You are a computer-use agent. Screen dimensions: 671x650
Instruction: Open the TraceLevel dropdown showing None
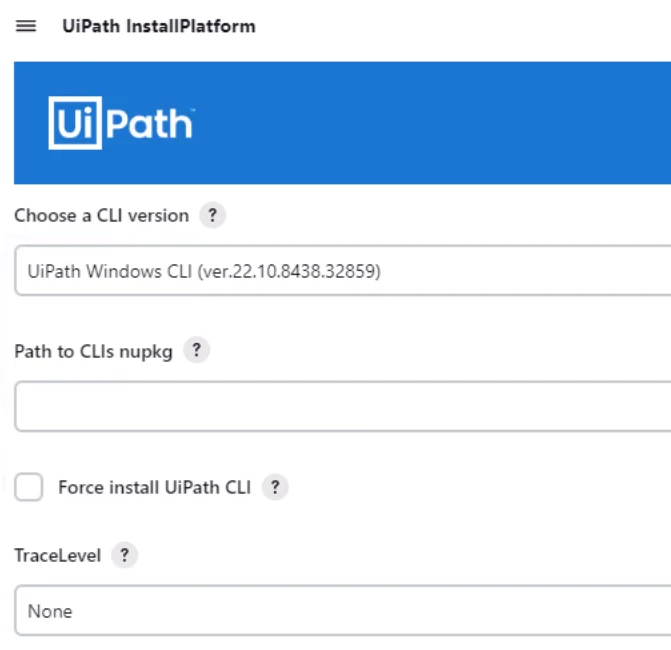tap(342, 610)
